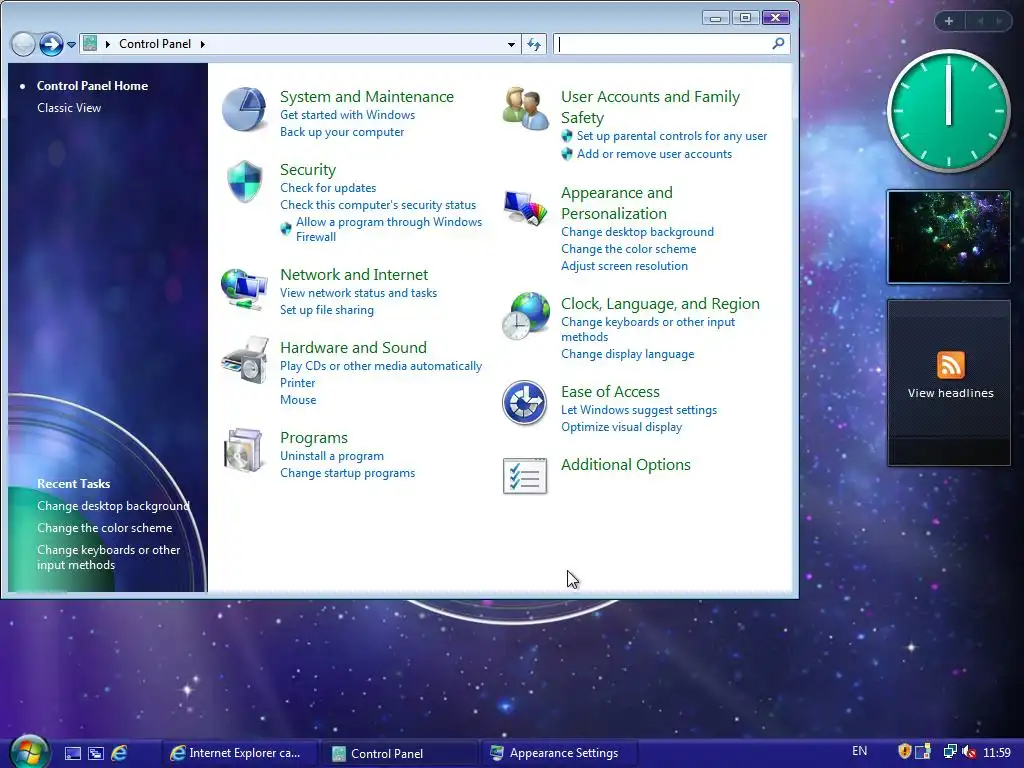Click the Forward navigation arrow button
Viewport: 1024px width, 768px height.
tap(51, 44)
